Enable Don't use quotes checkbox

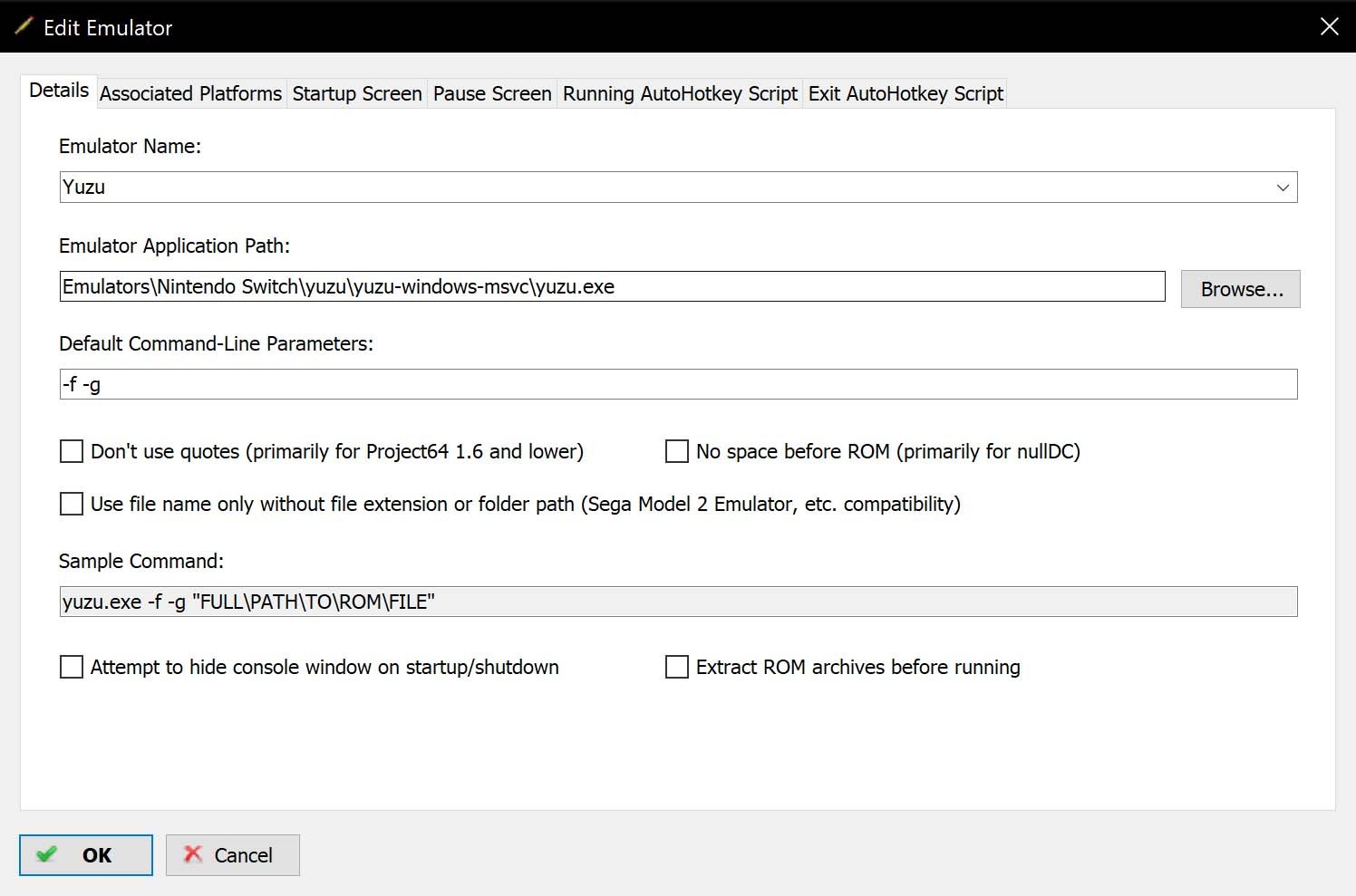tap(72, 451)
